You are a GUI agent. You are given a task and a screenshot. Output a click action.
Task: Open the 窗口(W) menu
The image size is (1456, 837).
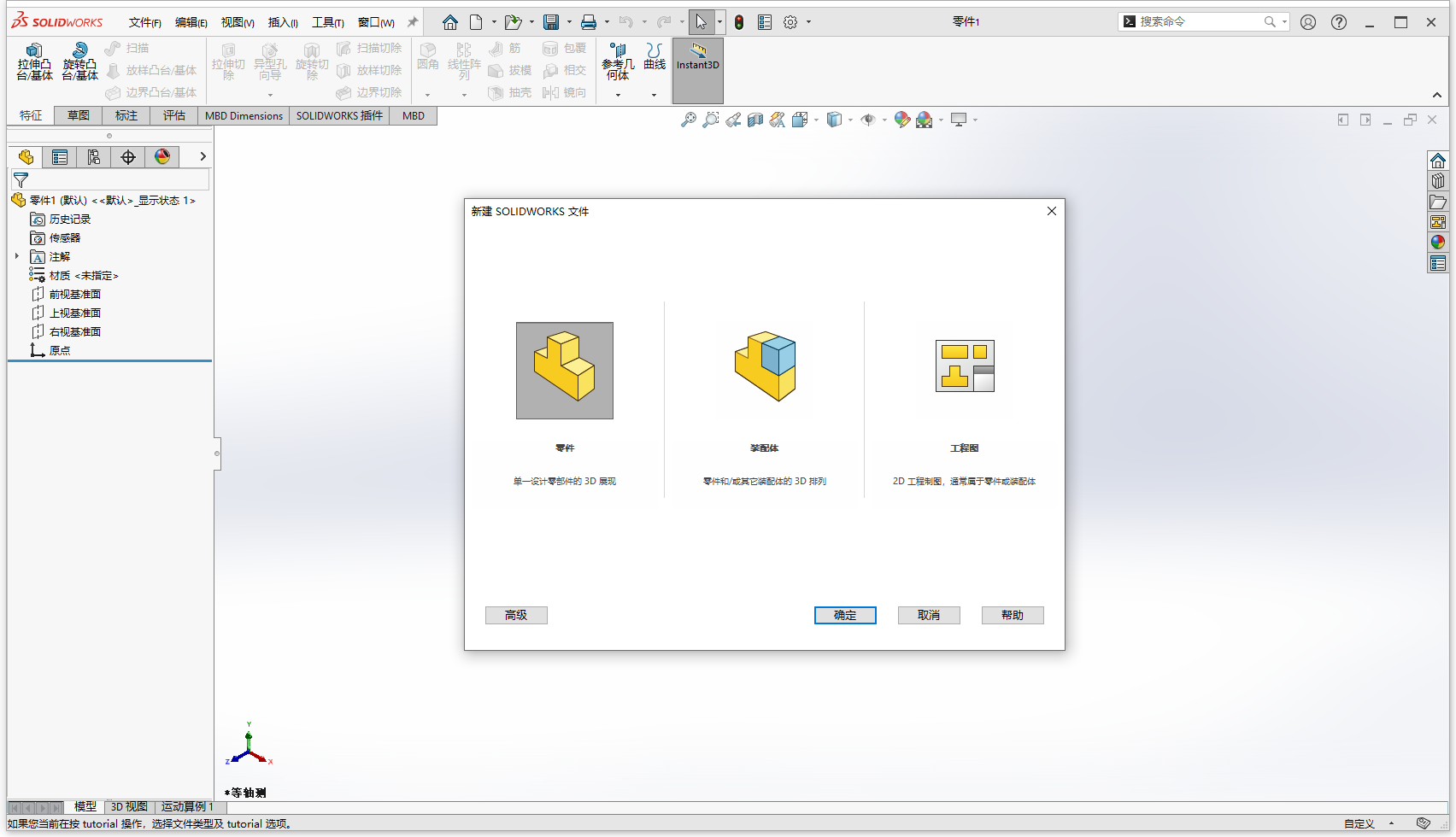[376, 22]
